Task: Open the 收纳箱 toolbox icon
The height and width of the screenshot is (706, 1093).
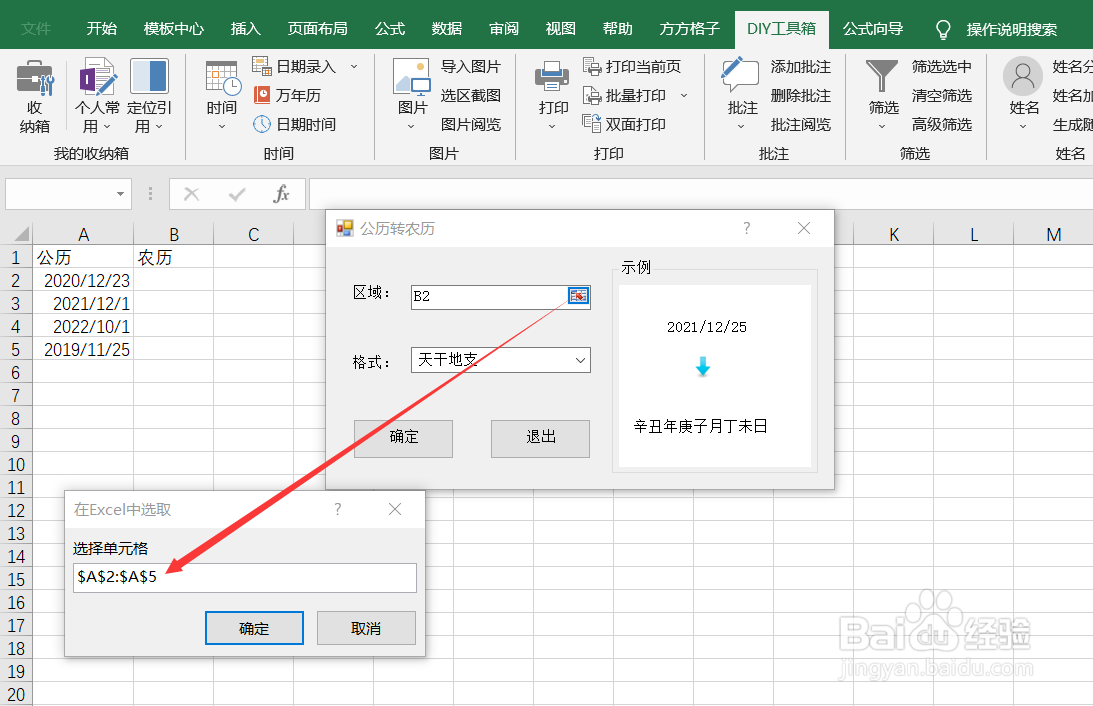Action: (34, 77)
